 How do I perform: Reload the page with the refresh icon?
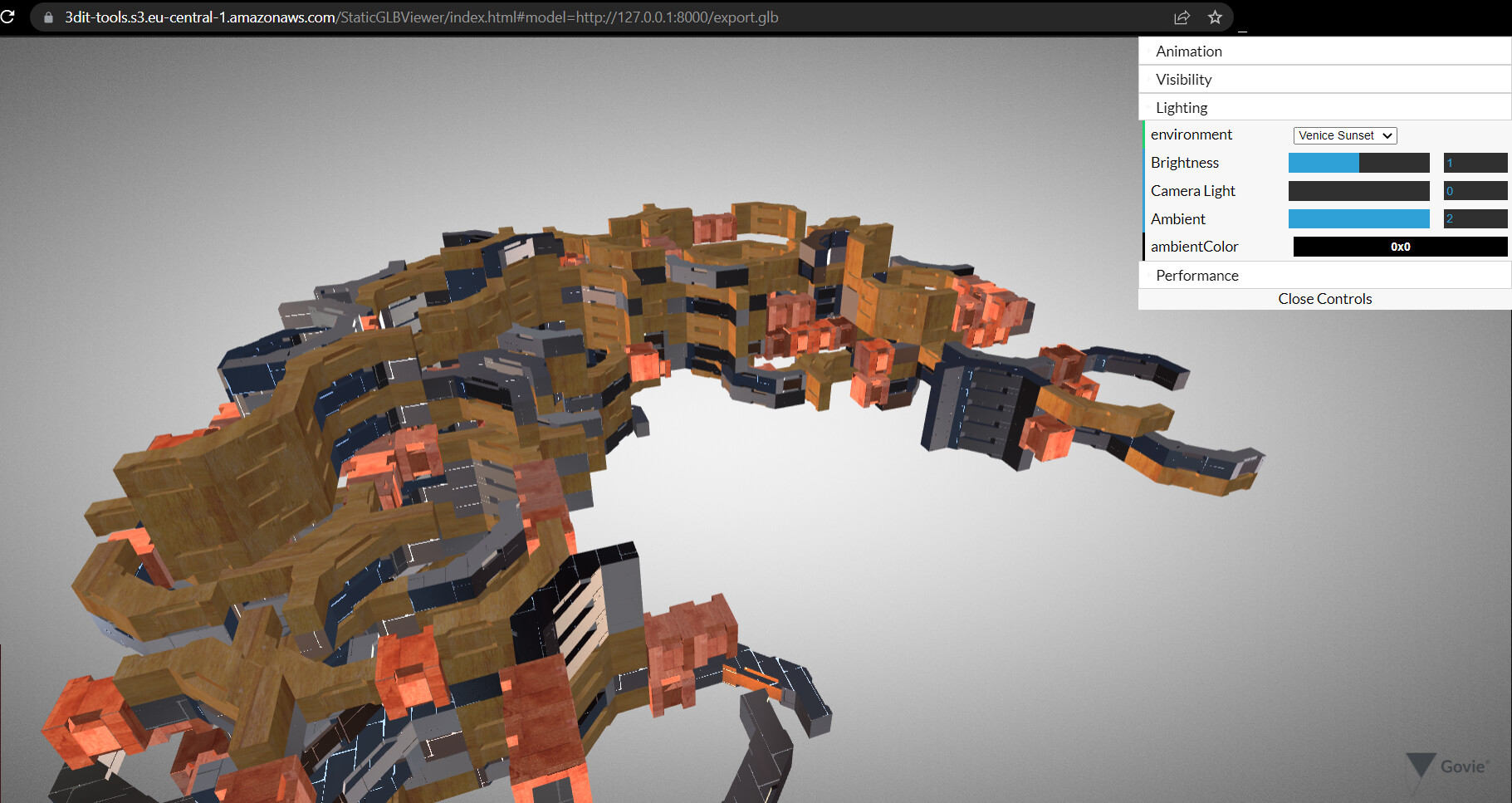pyautogui.click(x=7, y=17)
